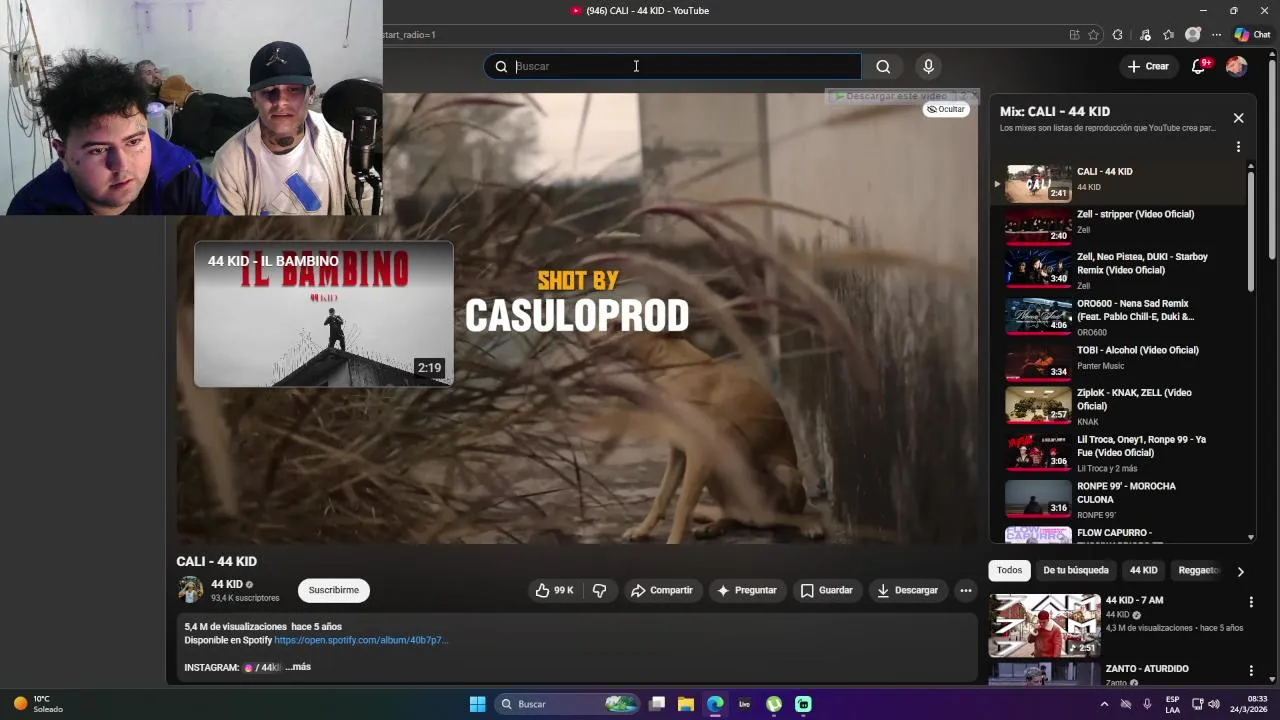Close the Mix: CALI - 44 KID panel
The height and width of the screenshot is (720, 1280).
tap(1238, 118)
